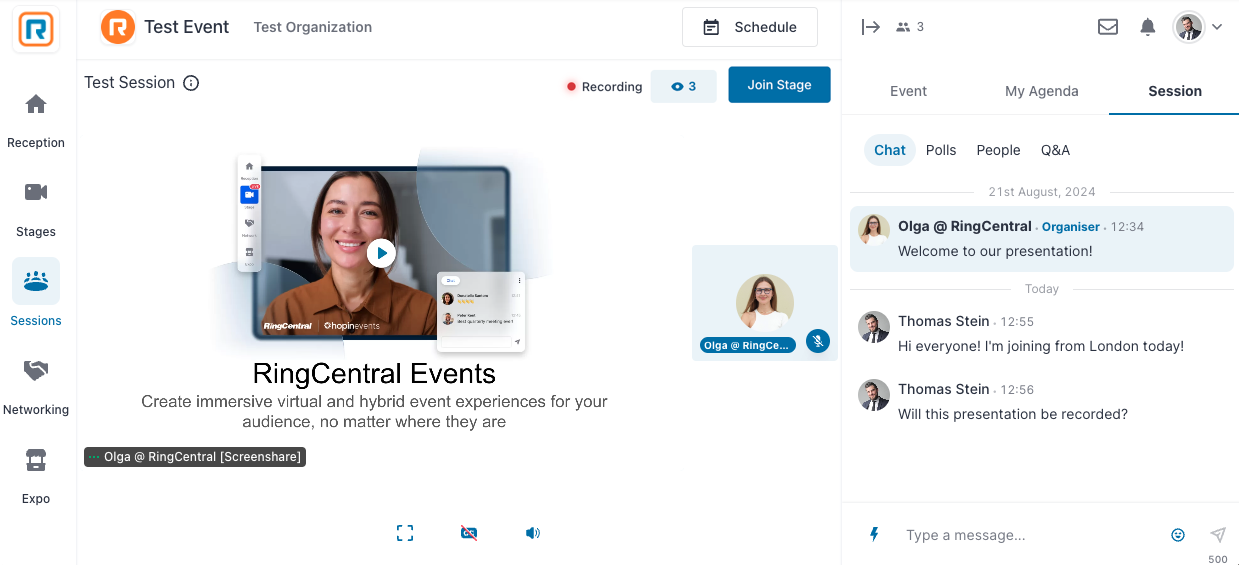Open Stages from the sidebar
The image size is (1239, 565).
coord(36,209)
